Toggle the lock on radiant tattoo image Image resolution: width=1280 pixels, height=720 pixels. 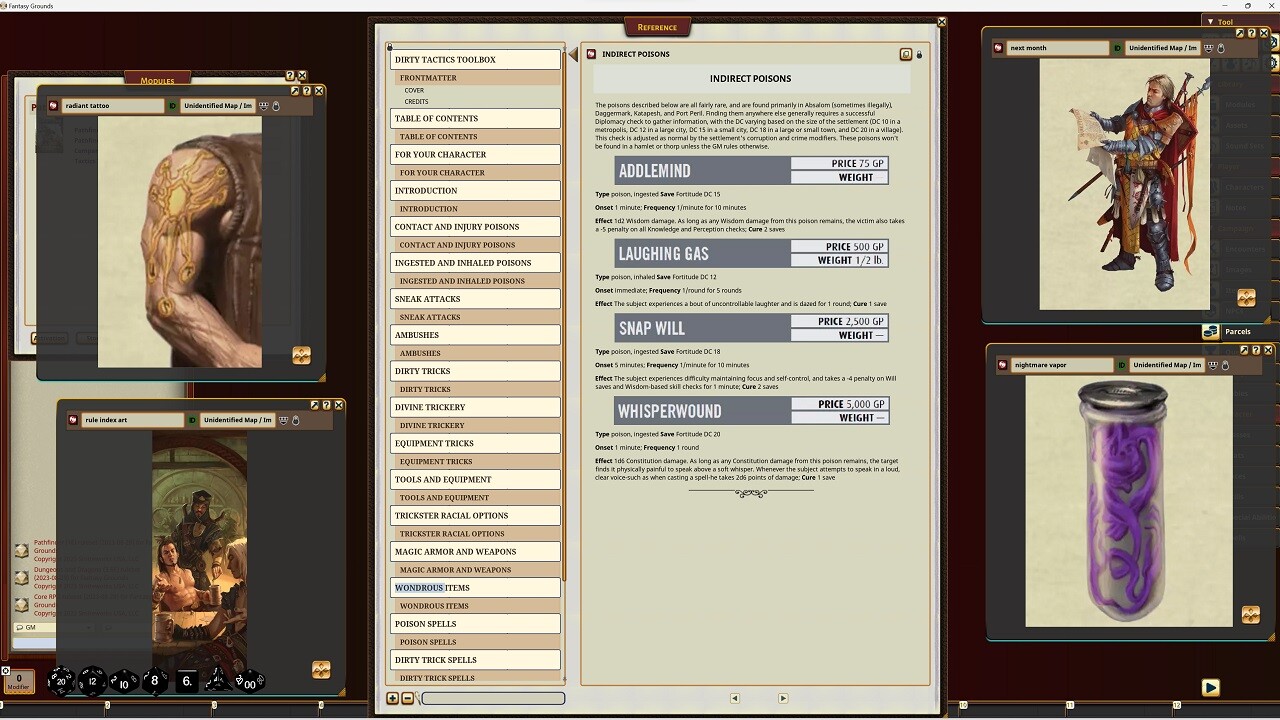click(276, 106)
